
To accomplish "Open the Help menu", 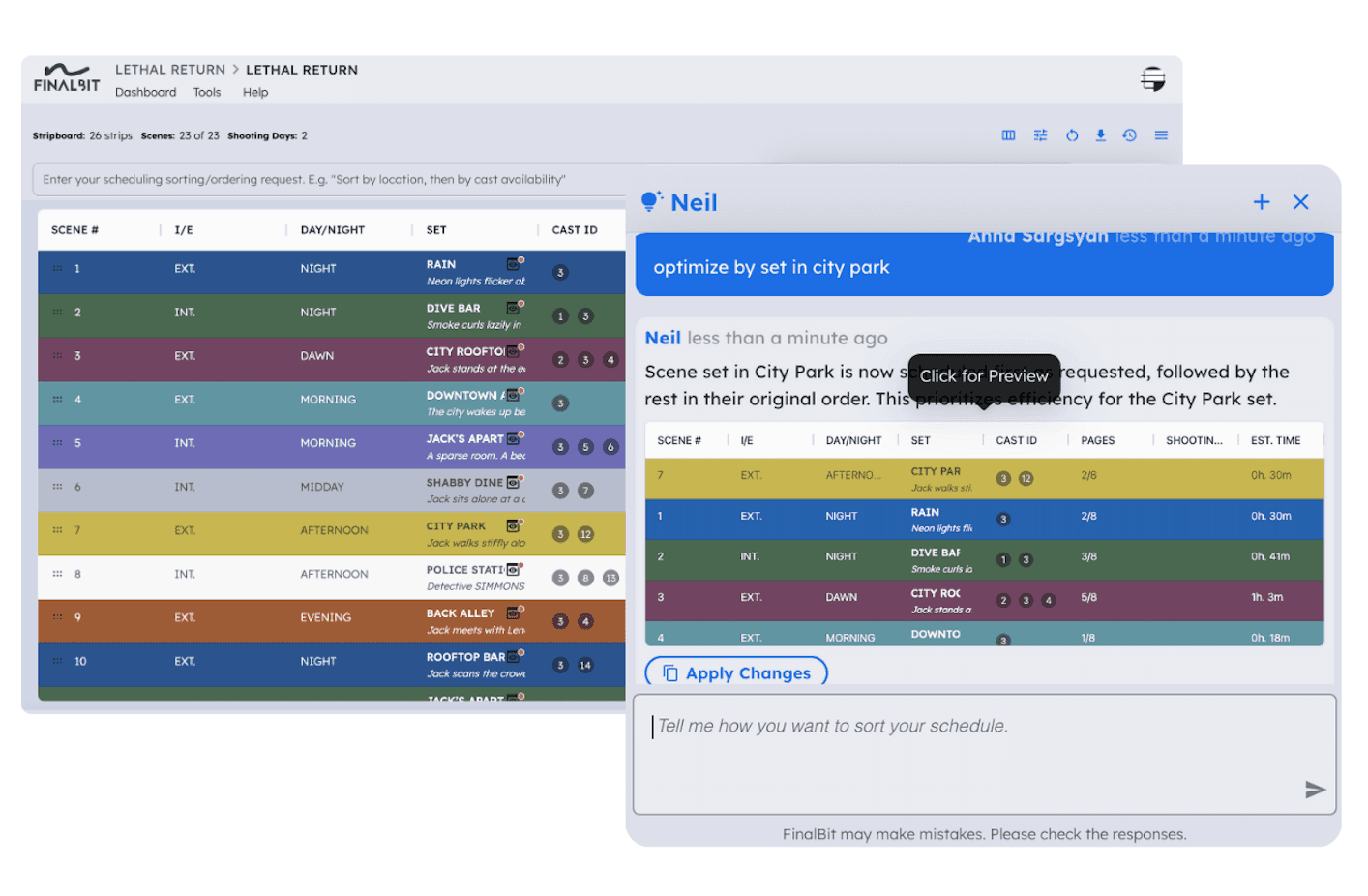I will pos(255,92).
